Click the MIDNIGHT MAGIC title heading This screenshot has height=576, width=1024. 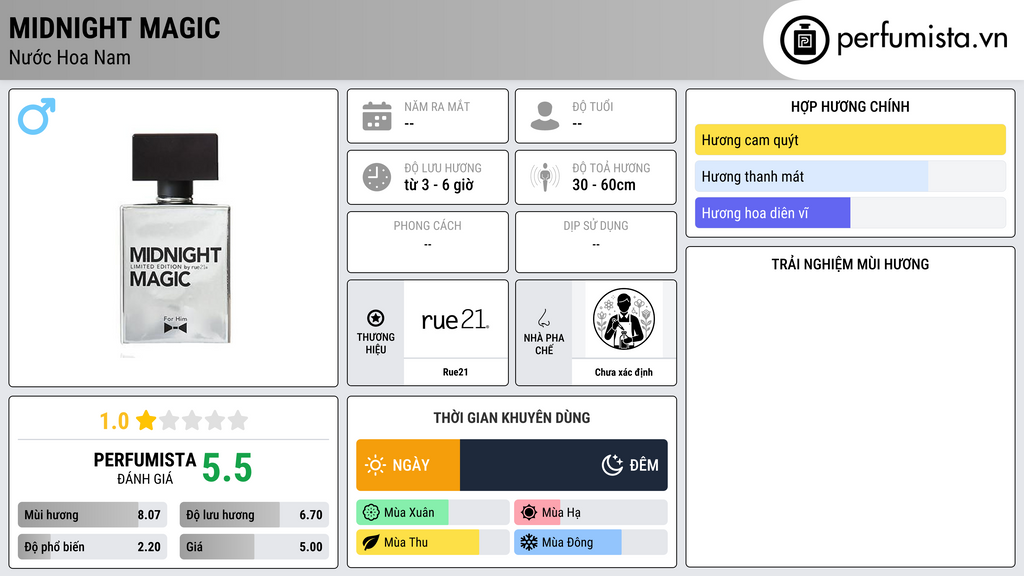click(x=114, y=29)
